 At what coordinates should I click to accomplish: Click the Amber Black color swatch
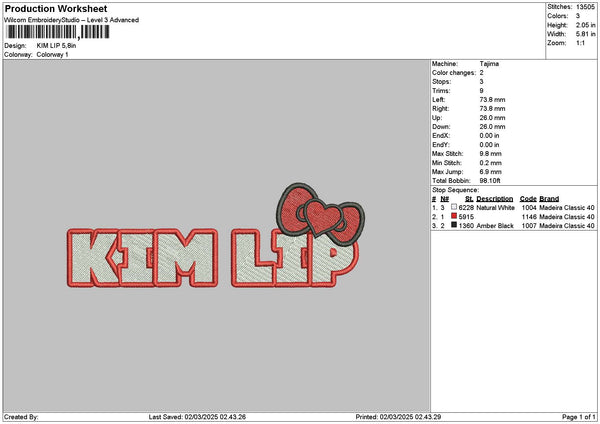(x=454, y=225)
